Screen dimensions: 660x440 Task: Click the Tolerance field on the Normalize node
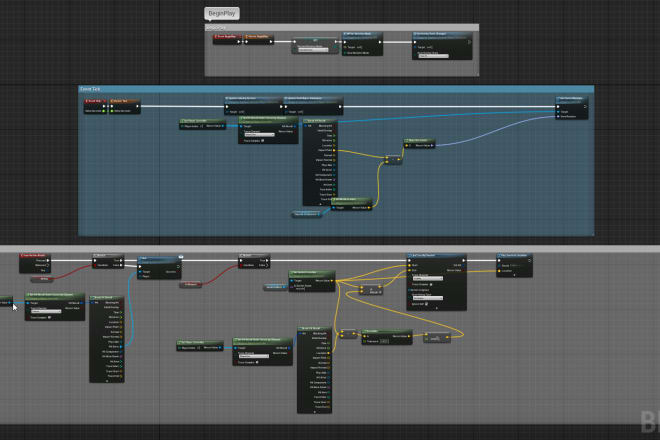pos(384,341)
